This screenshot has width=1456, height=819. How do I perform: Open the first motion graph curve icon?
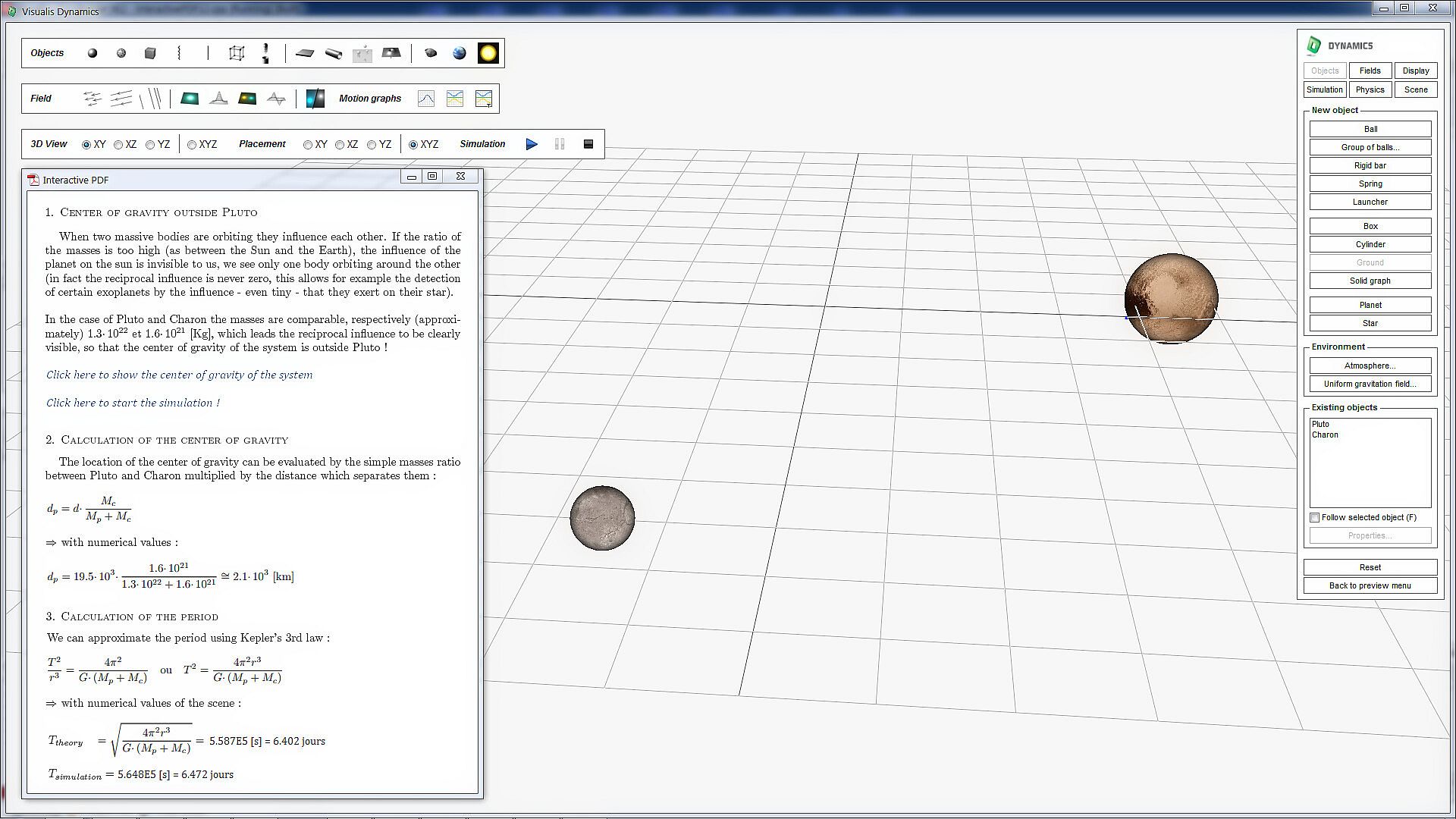point(426,99)
